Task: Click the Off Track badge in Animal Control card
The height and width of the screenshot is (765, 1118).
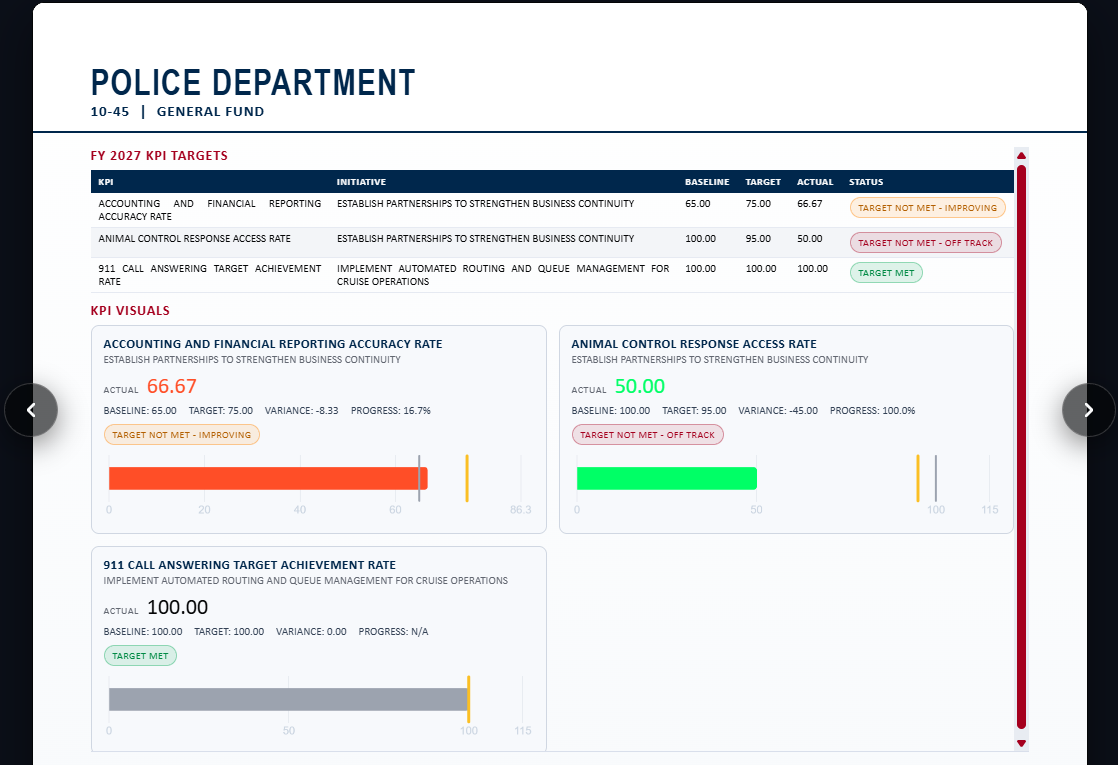Action: click(647, 434)
